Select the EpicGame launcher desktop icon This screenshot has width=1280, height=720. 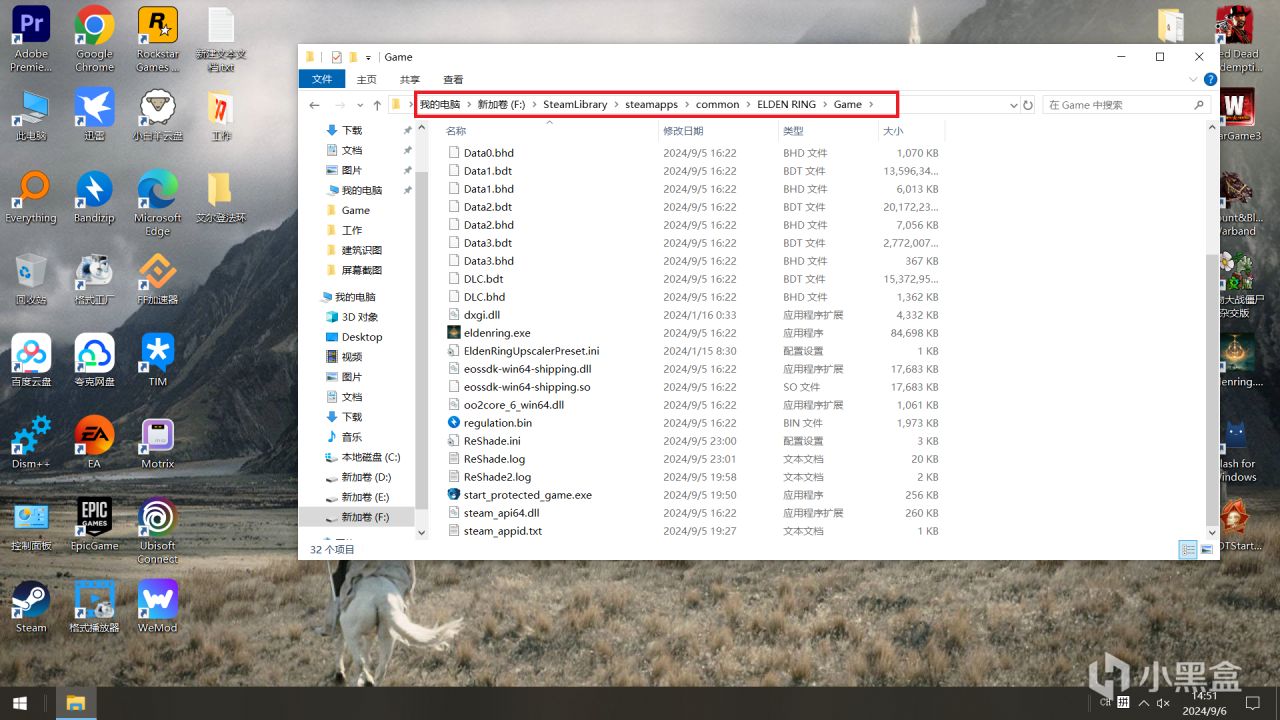pos(94,524)
